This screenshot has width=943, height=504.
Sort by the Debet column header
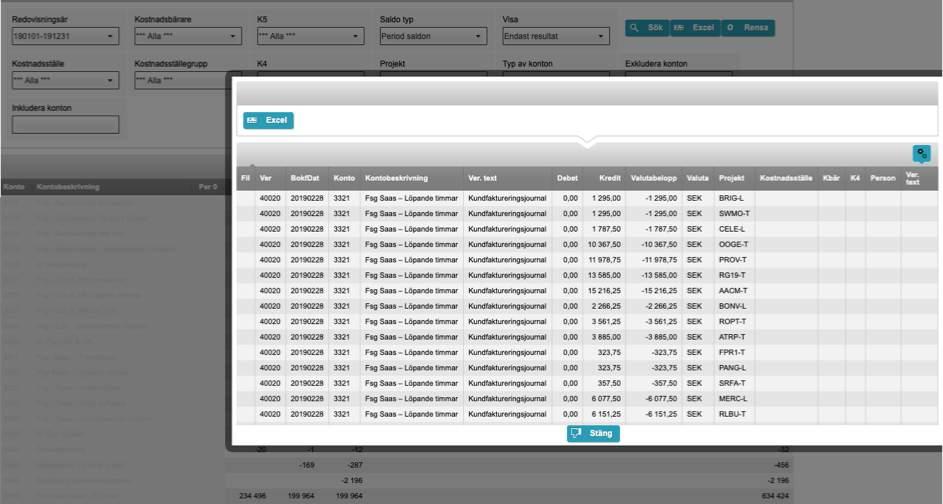click(x=567, y=178)
